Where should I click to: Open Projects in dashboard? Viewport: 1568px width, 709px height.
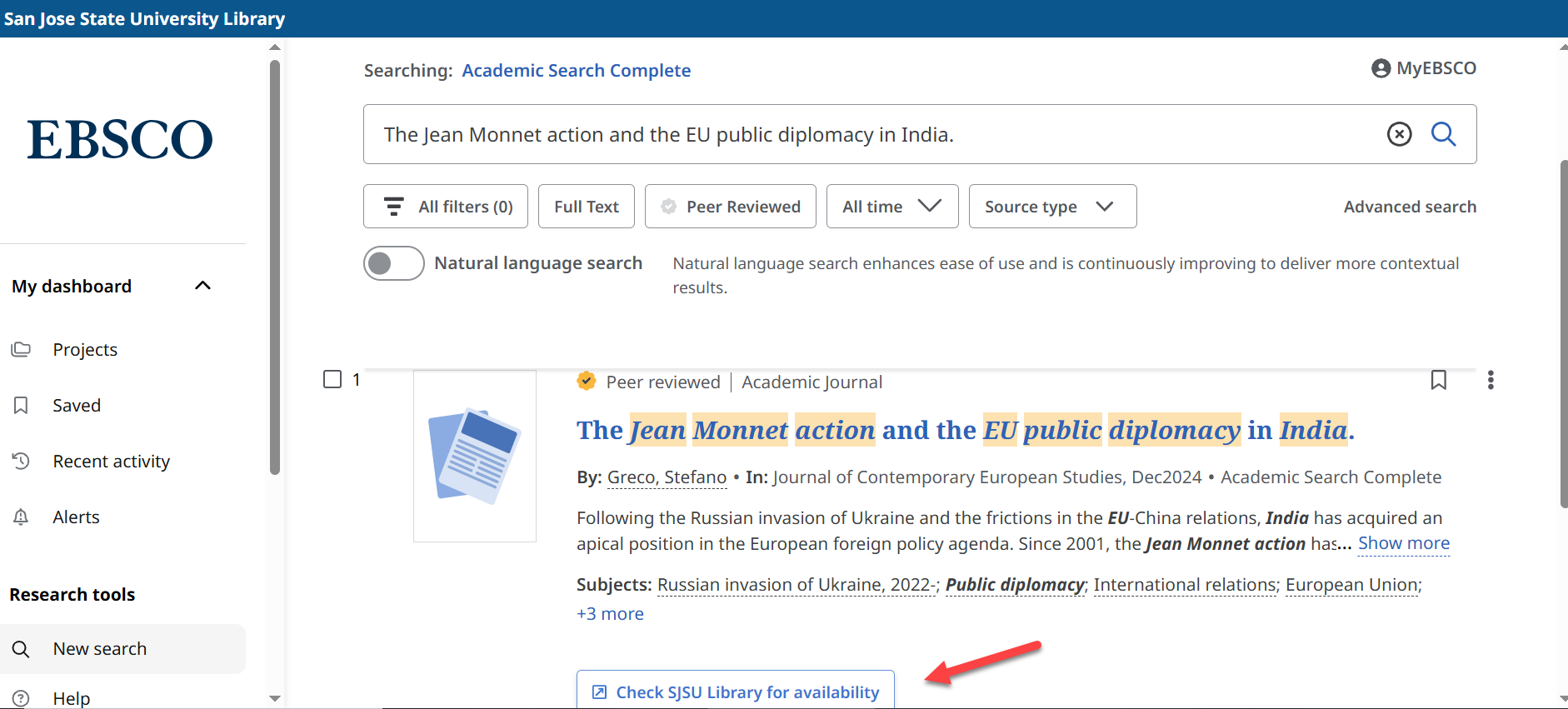coord(85,350)
